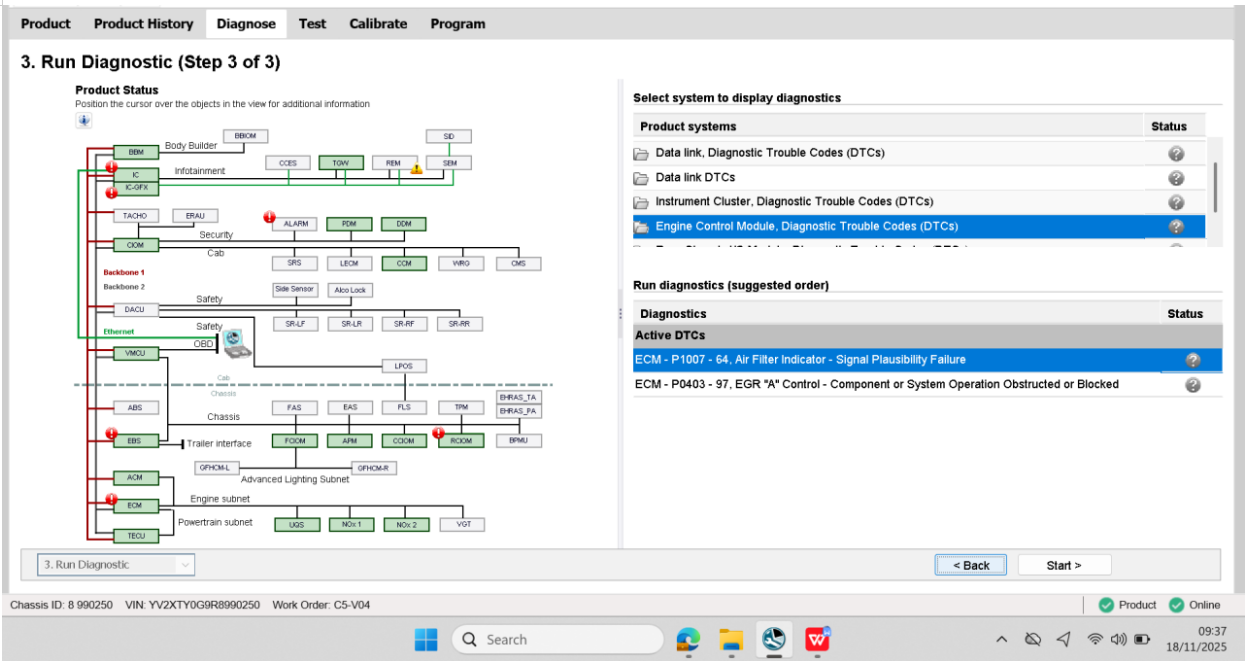Launch Microsoft Edge from the taskbar
The width and height of the screenshot is (1245, 661).
tap(687, 639)
